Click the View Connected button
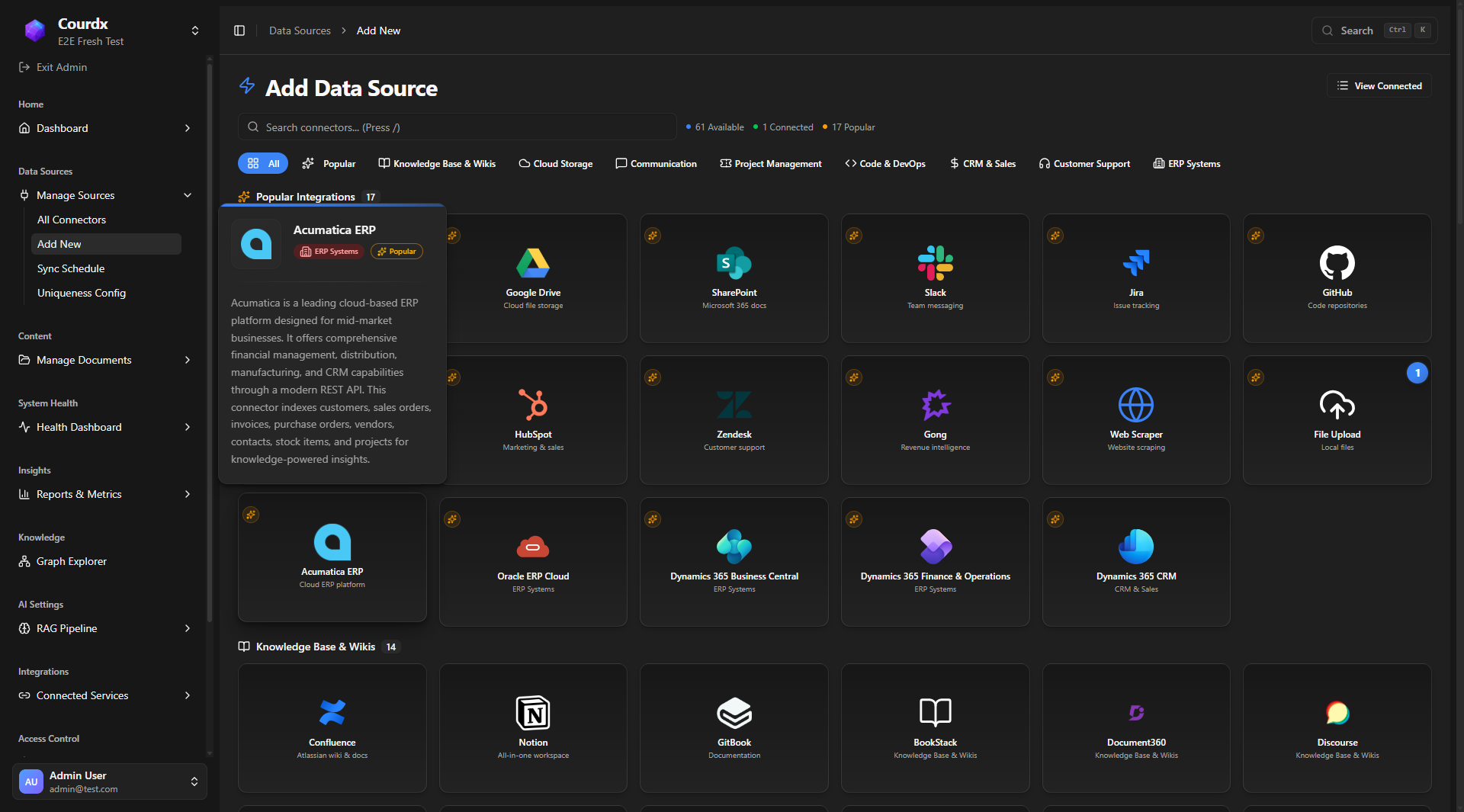 (x=1379, y=85)
